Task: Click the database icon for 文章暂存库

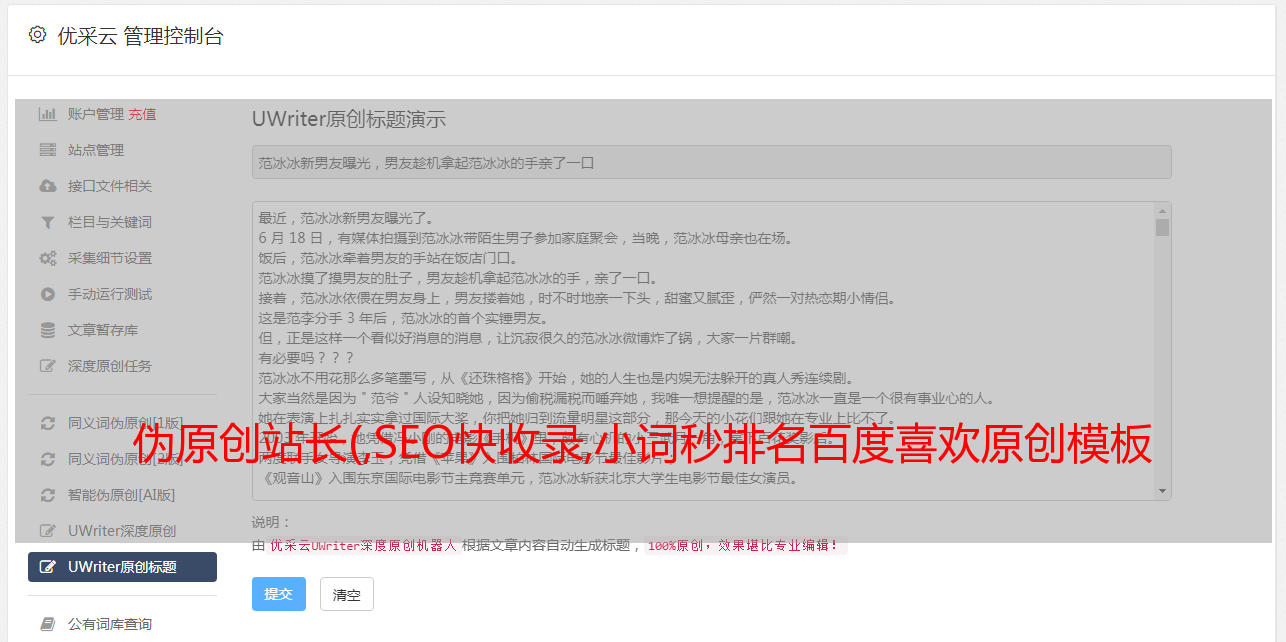Action: [x=47, y=330]
